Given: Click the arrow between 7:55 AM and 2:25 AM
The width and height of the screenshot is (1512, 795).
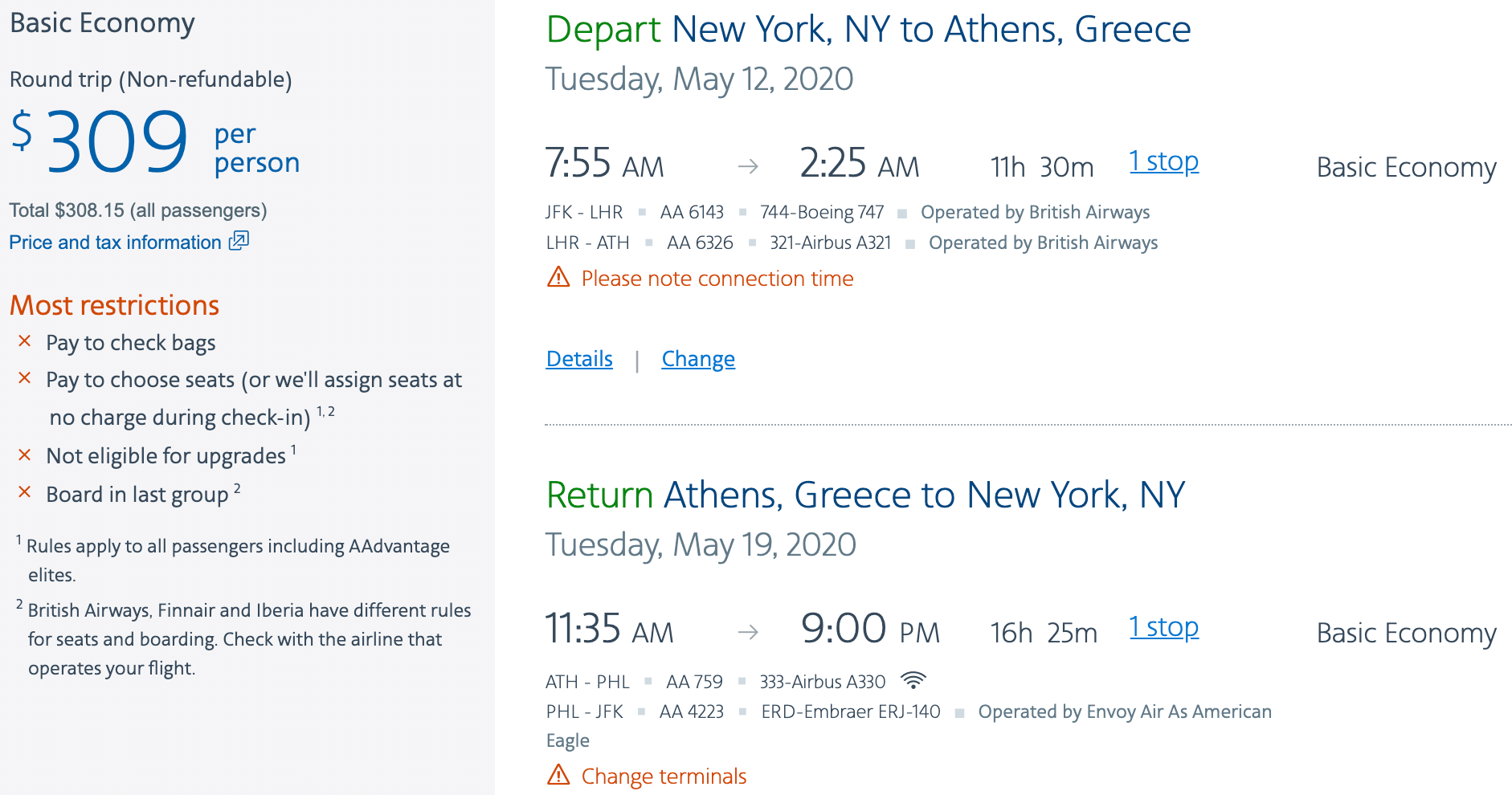Looking at the screenshot, I should tap(748, 166).
